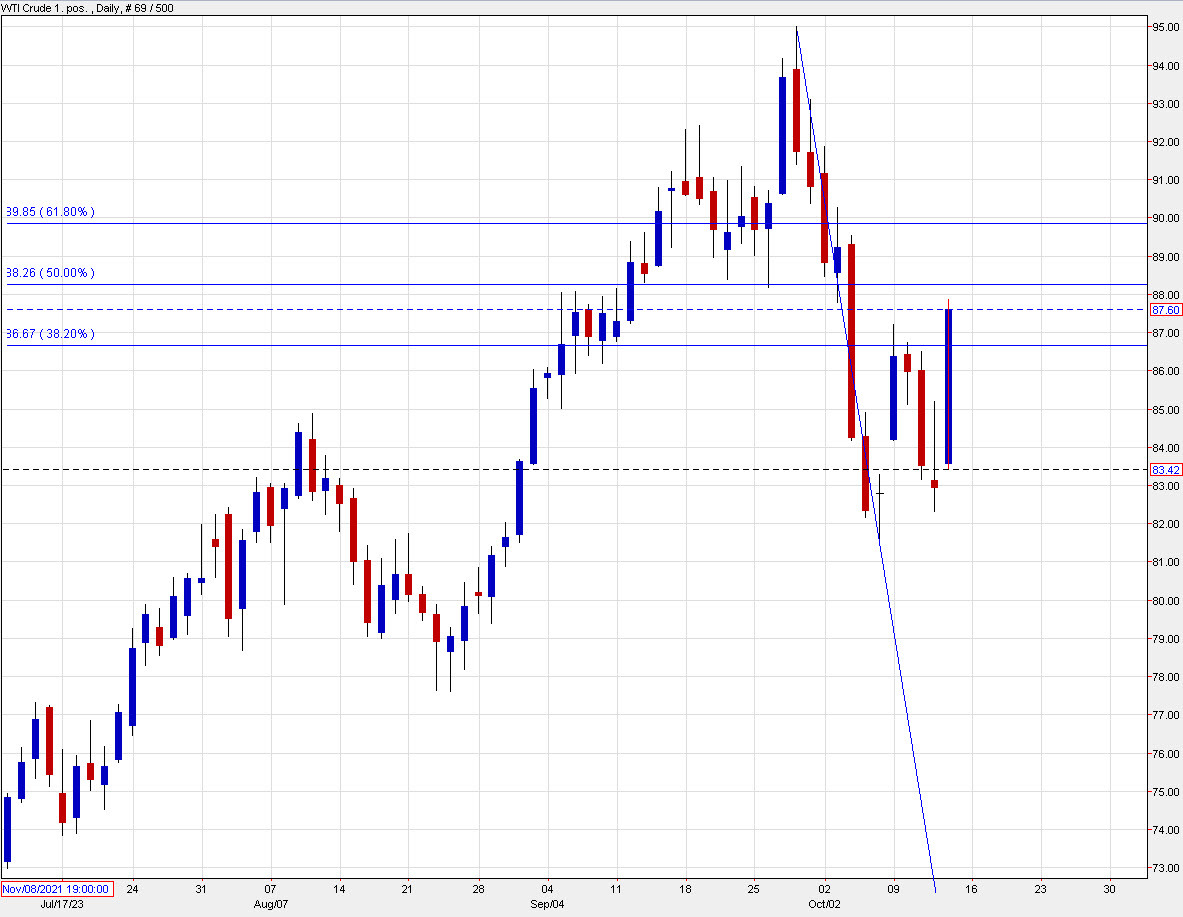Screen dimensions: 1183x917
Task: Select the Nov/08/2021 19:00:00 date box
Action: point(55,887)
